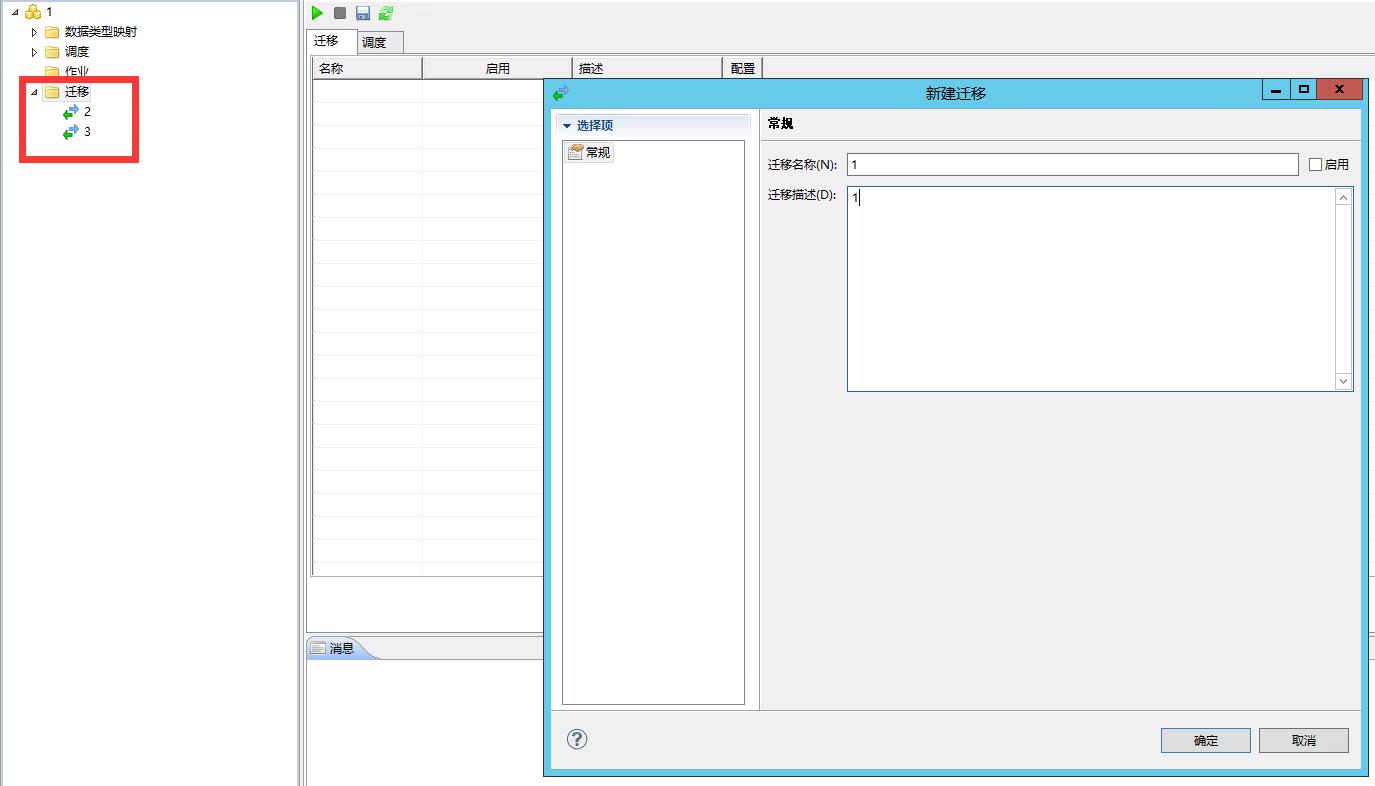
Task: Collapse the root node 1
Action: (x=14, y=12)
